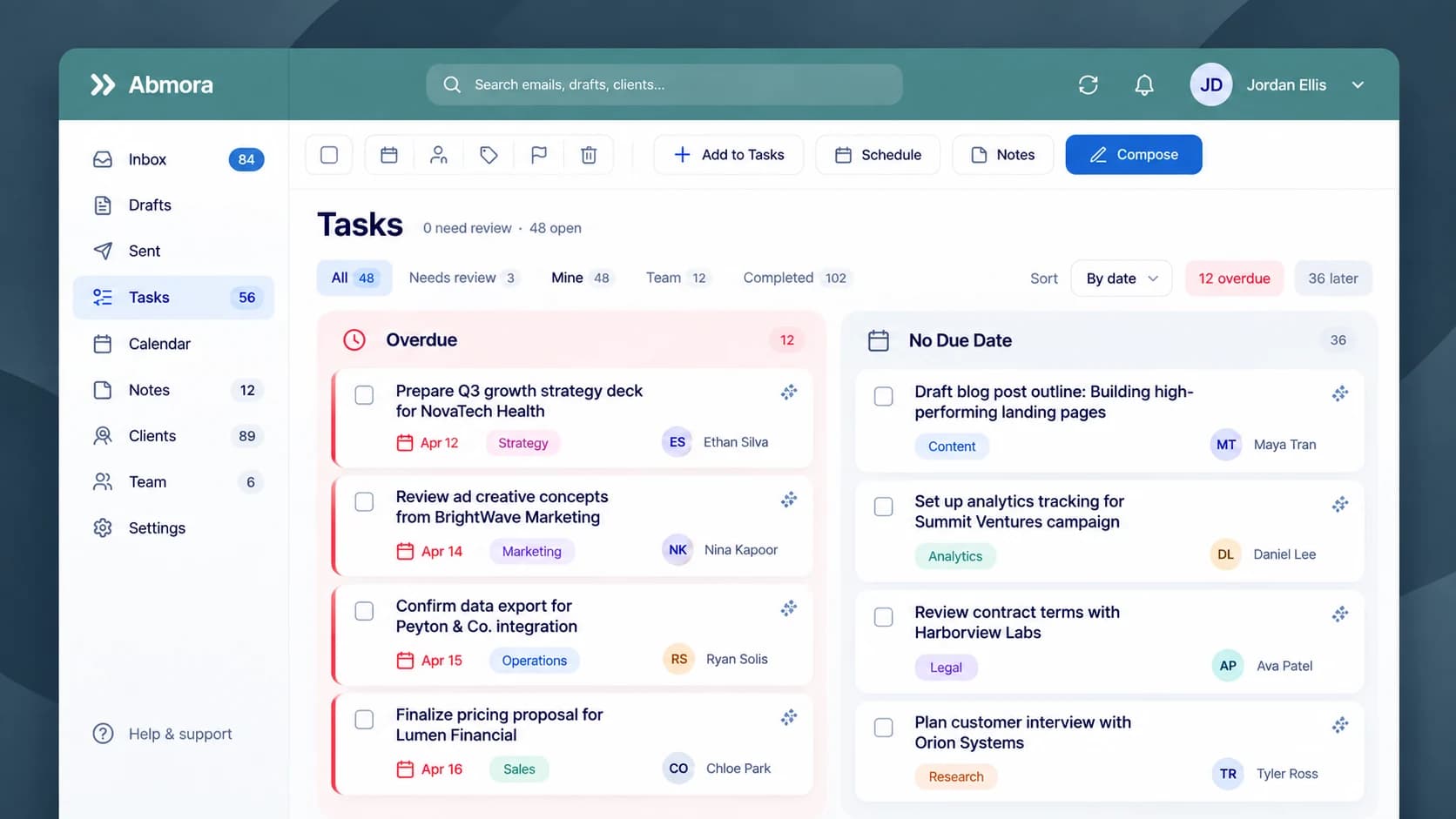Switch to the Mine tab
1456x819 pixels.
point(581,278)
